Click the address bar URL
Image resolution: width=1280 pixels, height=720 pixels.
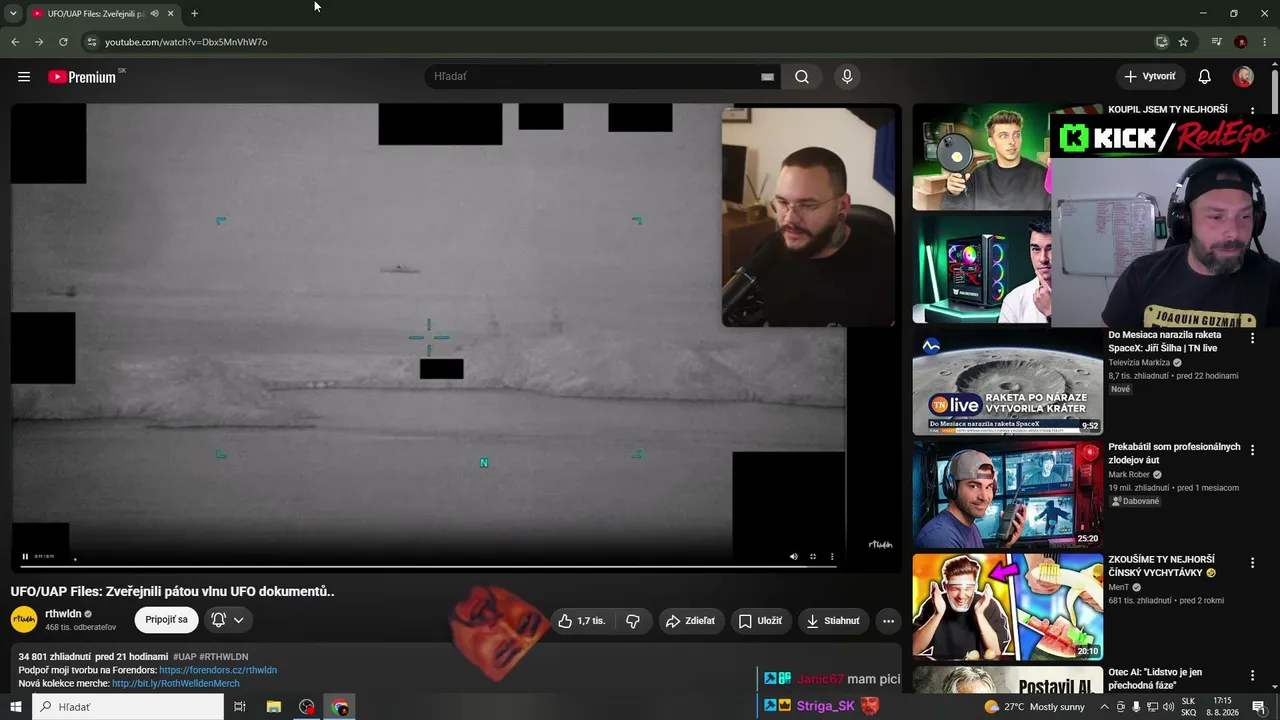(x=186, y=42)
